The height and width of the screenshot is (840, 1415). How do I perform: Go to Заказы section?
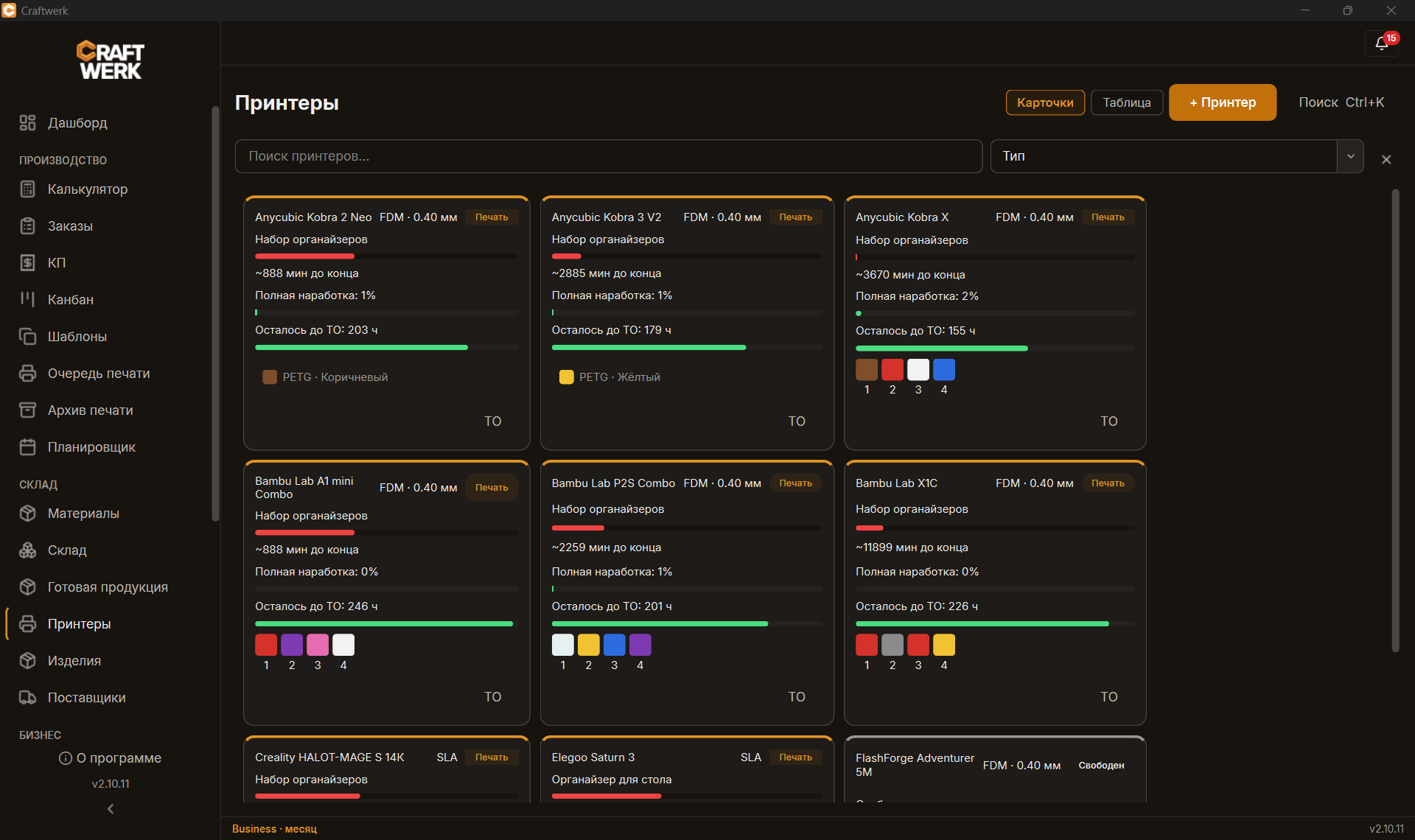[70, 226]
